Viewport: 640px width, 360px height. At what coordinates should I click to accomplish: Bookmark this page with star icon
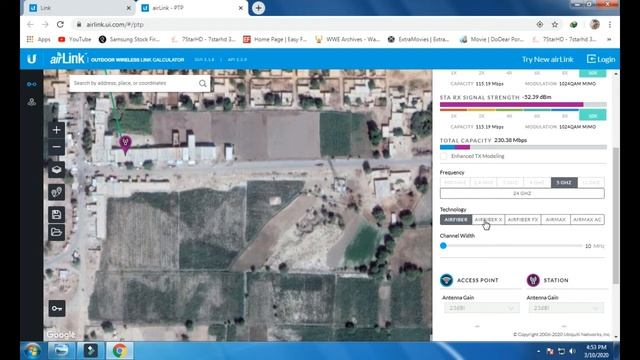coord(555,24)
